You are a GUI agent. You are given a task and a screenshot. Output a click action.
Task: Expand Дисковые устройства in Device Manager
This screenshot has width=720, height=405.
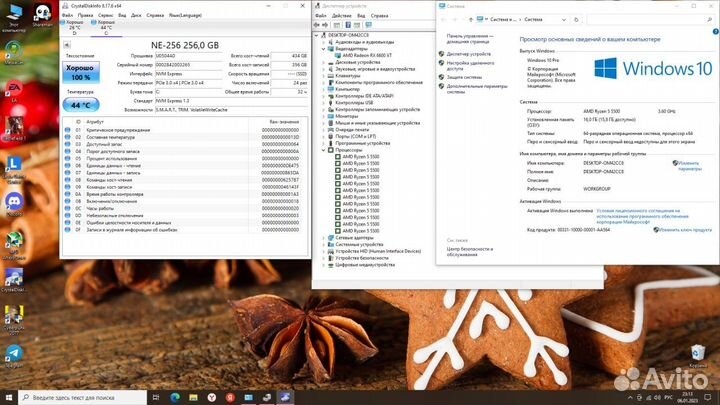click(323, 62)
